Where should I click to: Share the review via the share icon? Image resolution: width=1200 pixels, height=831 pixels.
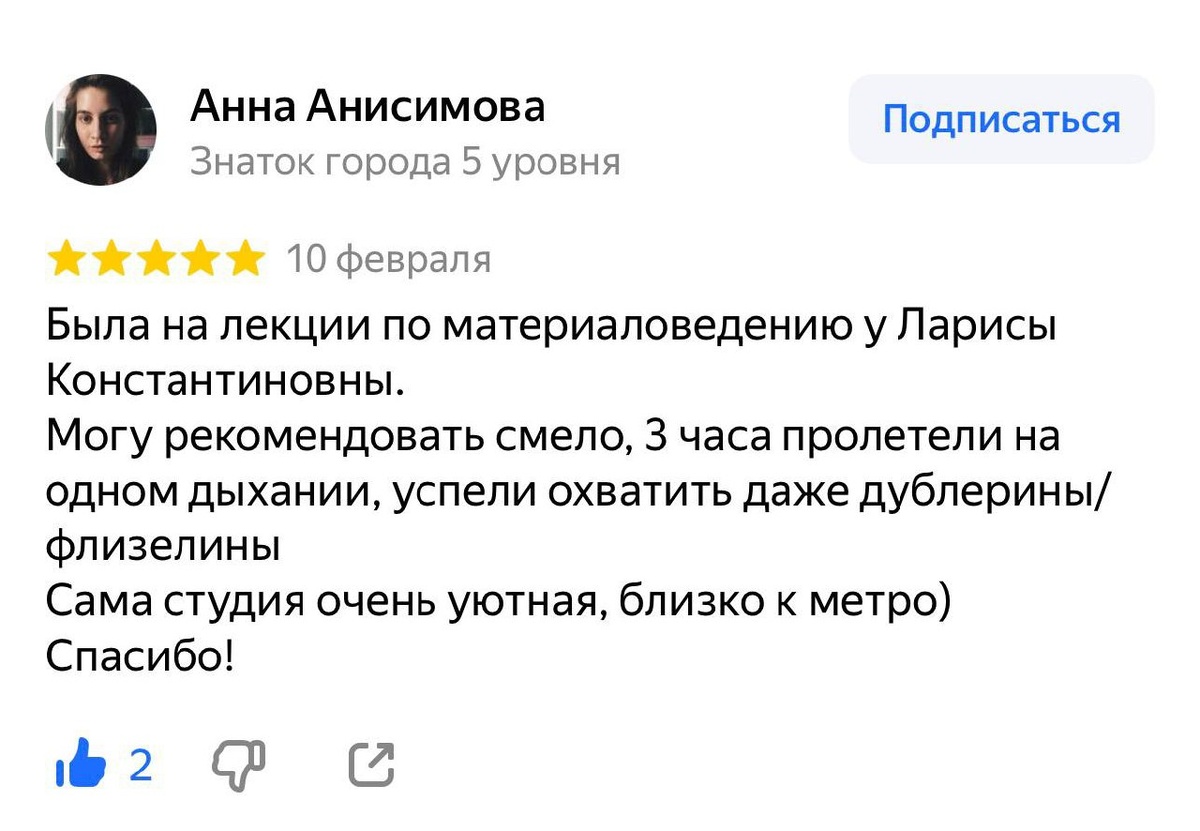pos(371,763)
